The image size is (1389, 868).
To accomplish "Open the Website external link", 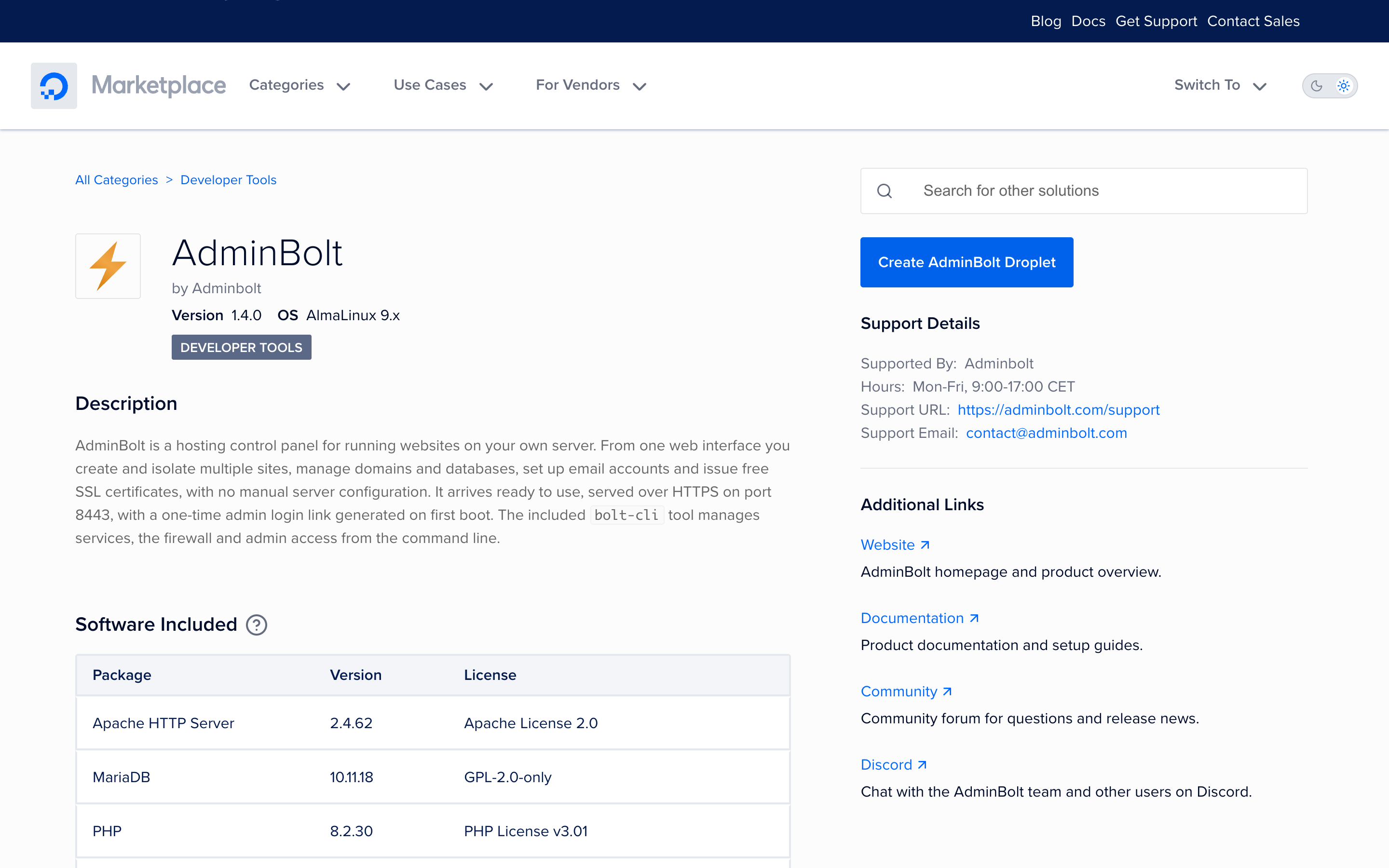I will [895, 545].
